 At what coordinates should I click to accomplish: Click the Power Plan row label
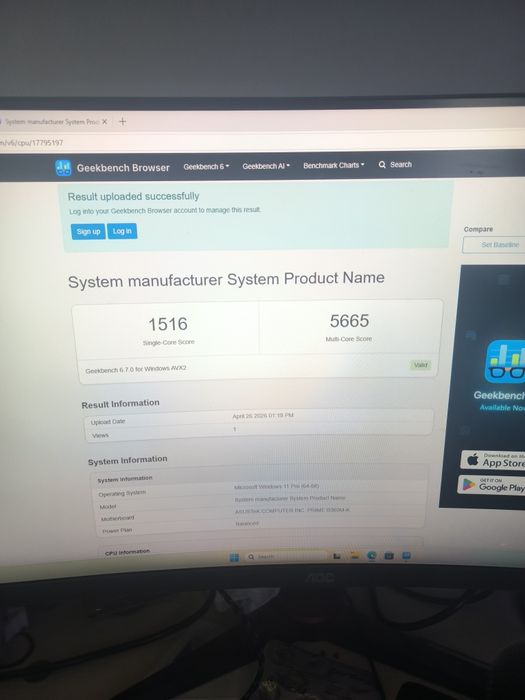[117, 531]
